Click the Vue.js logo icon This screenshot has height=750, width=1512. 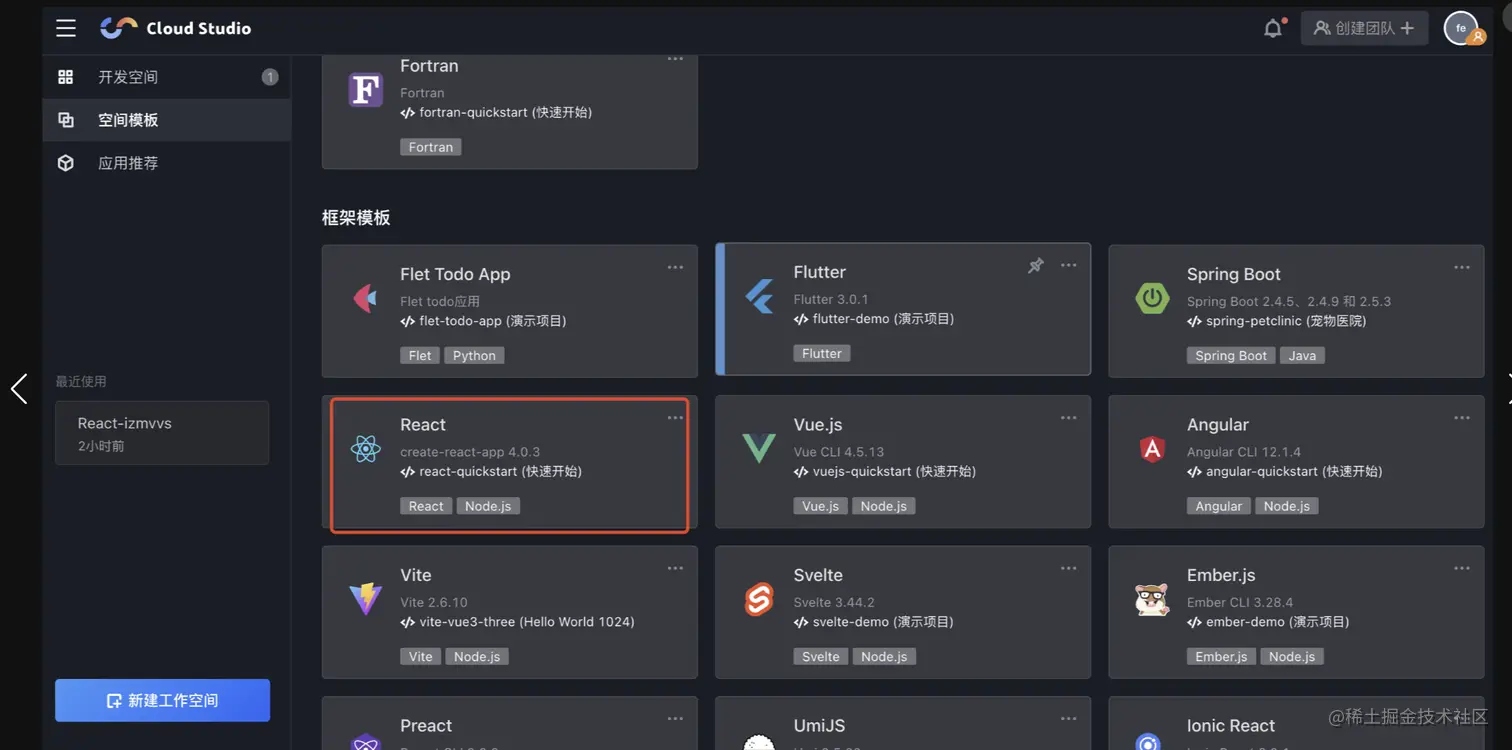(759, 449)
